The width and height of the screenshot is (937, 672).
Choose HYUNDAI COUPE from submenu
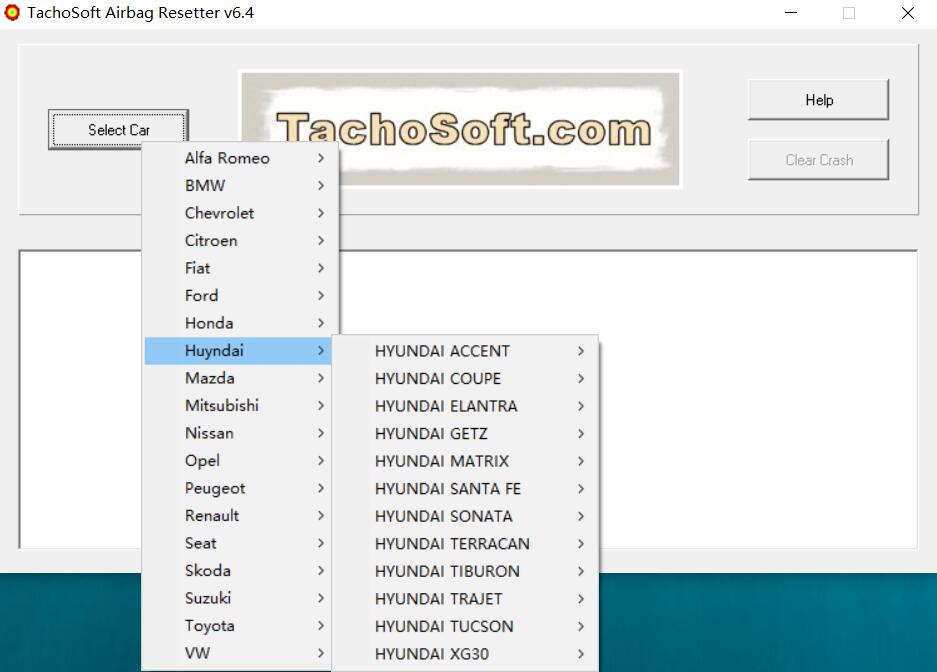pyautogui.click(x=465, y=379)
